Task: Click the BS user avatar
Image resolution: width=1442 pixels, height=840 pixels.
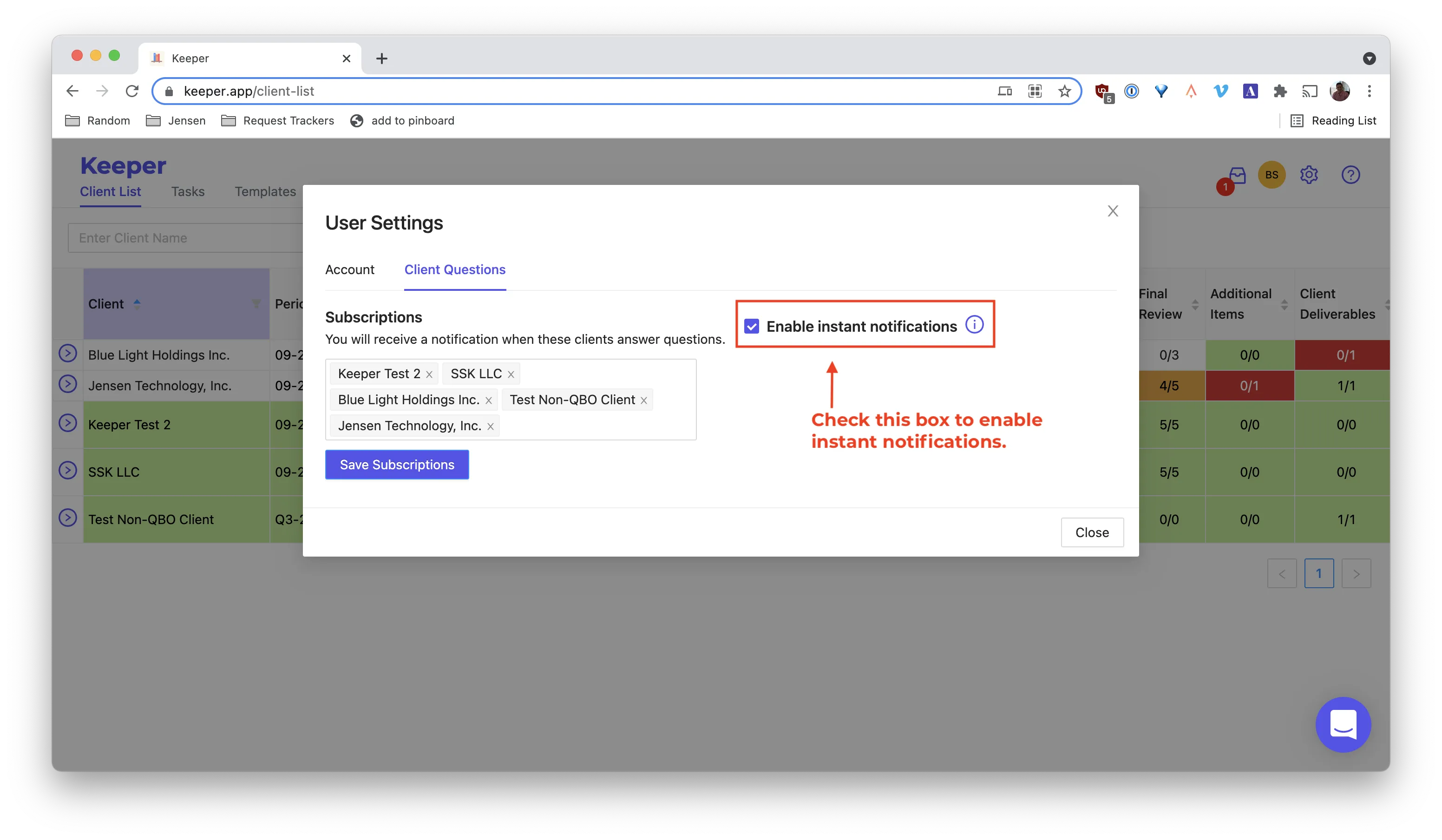Action: 1272,175
